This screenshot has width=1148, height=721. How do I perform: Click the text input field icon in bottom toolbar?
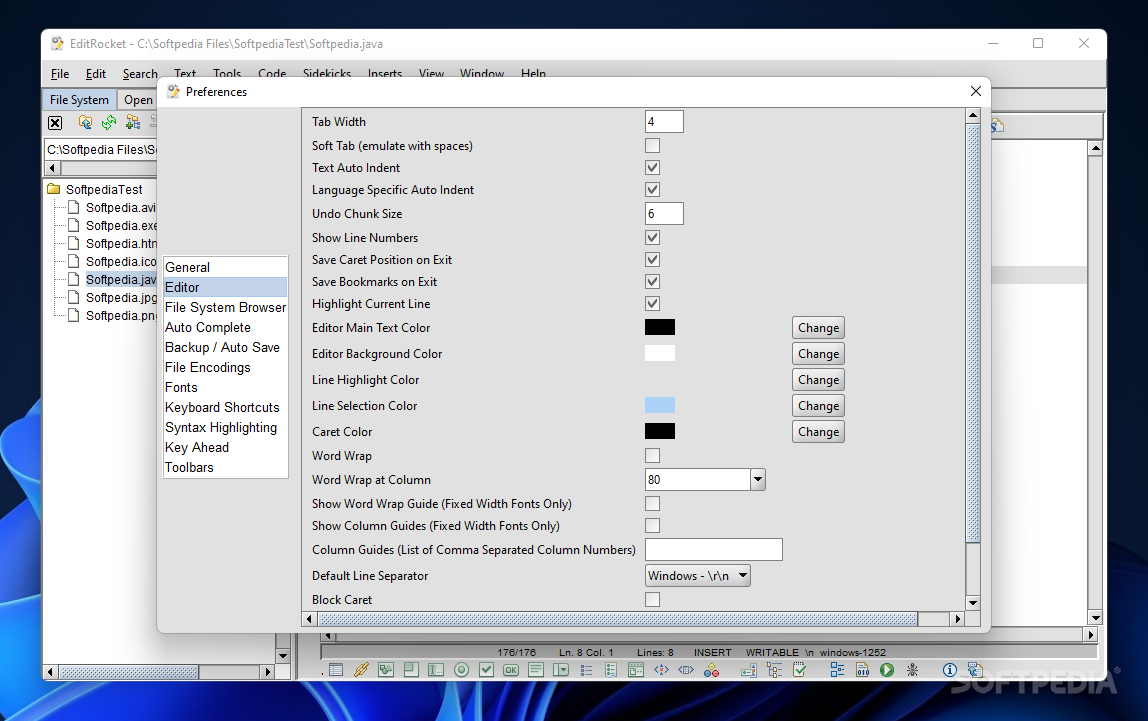click(x=436, y=669)
